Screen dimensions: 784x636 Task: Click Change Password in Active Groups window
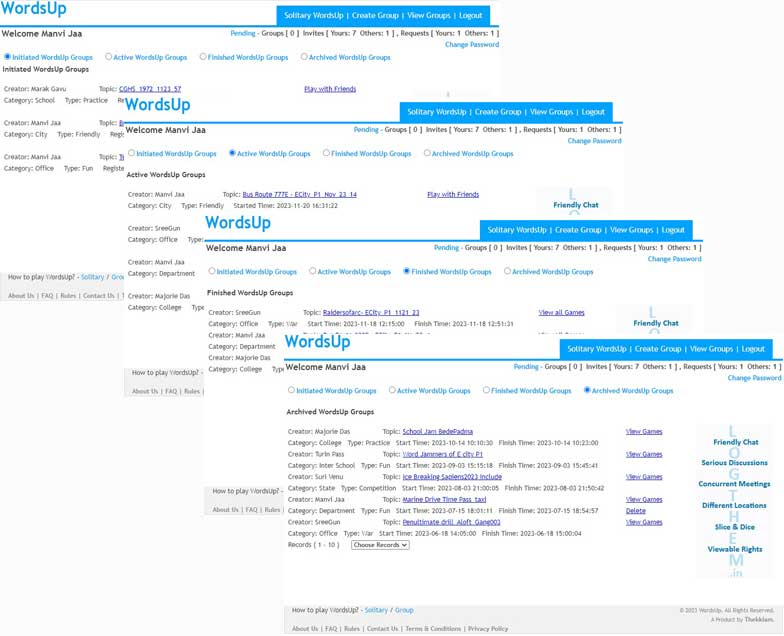click(x=594, y=141)
